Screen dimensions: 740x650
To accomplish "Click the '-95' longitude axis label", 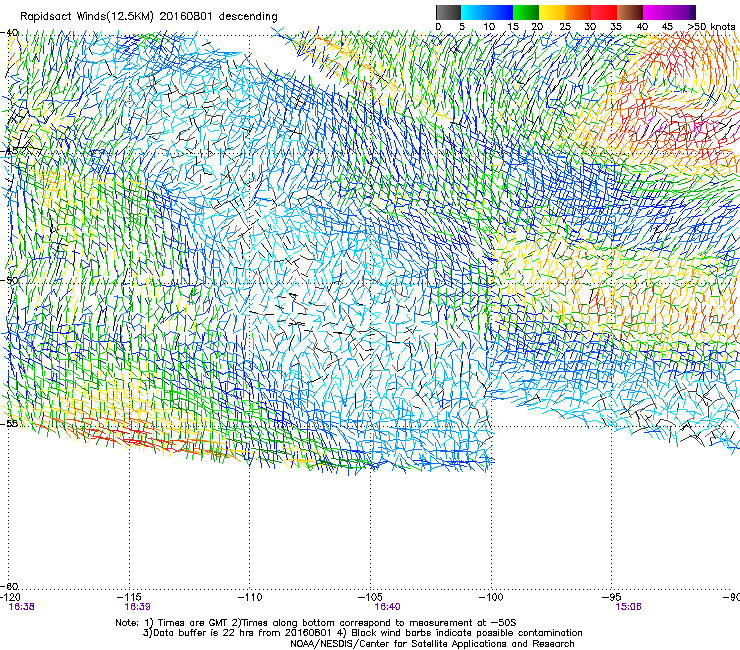I will point(612,597).
